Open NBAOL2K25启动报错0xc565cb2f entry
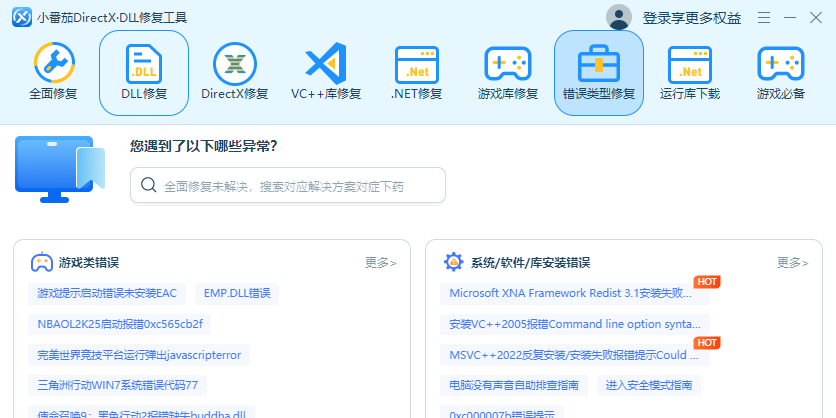The height and width of the screenshot is (418, 836). coord(120,324)
